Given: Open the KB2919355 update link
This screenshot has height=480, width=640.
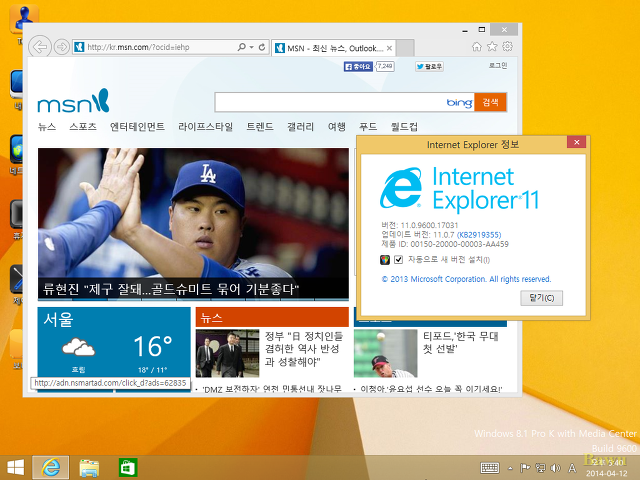Looking at the screenshot, I should tap(479, 235).
